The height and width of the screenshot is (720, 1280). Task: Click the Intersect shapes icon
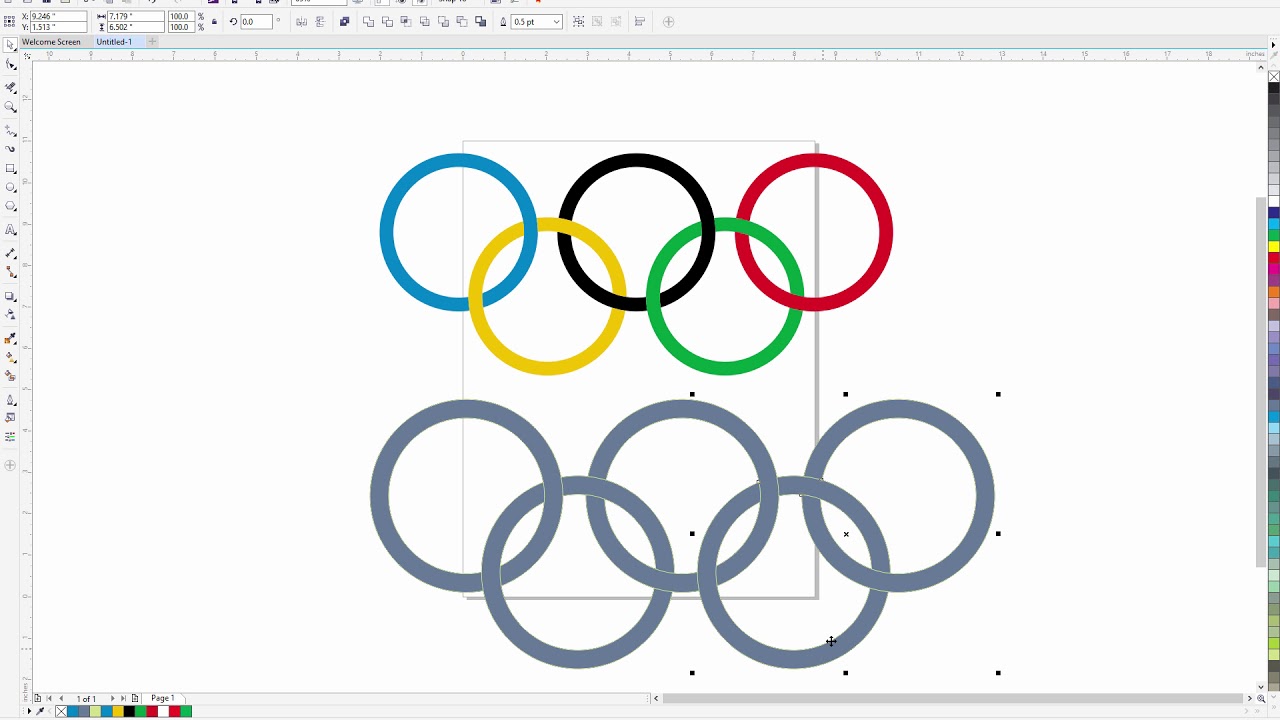[406, 22]
